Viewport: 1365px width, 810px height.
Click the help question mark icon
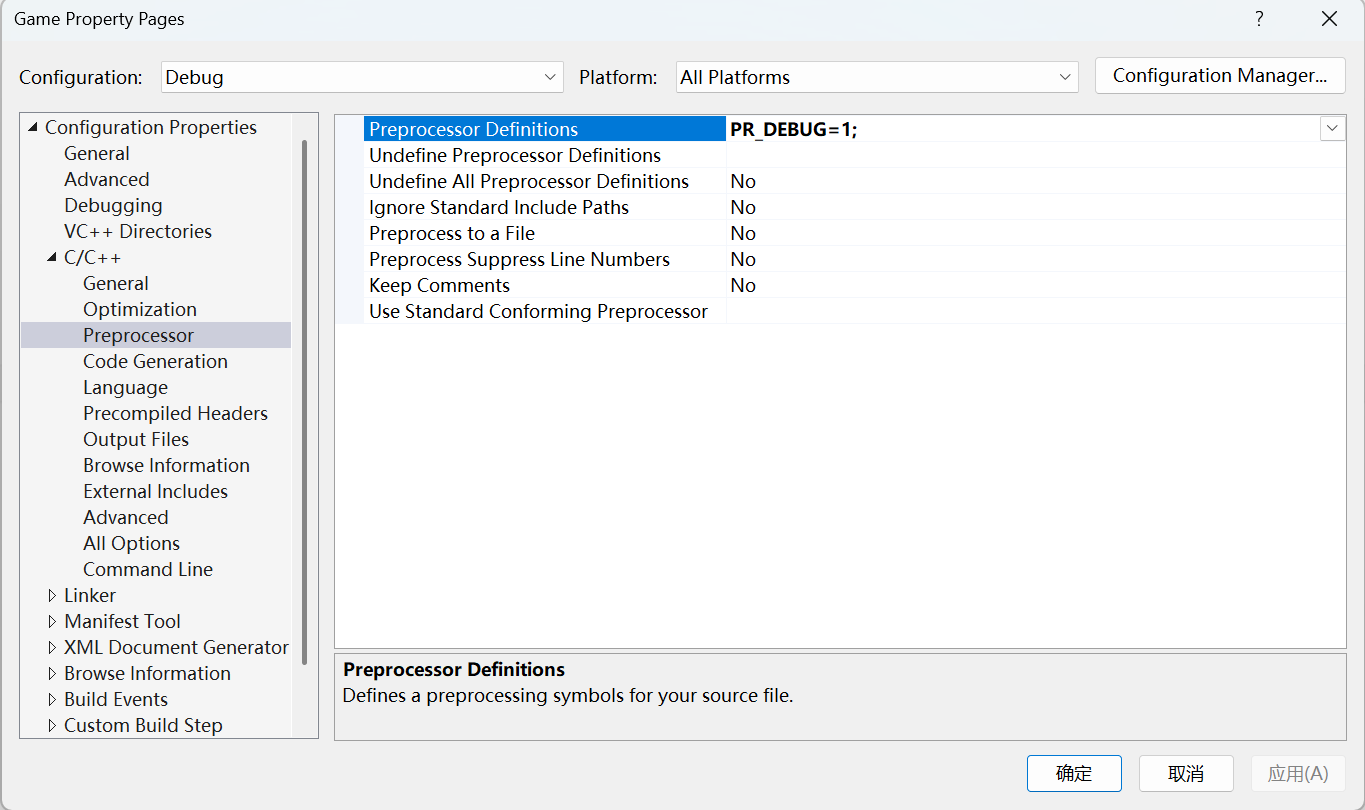point(1259,18)
